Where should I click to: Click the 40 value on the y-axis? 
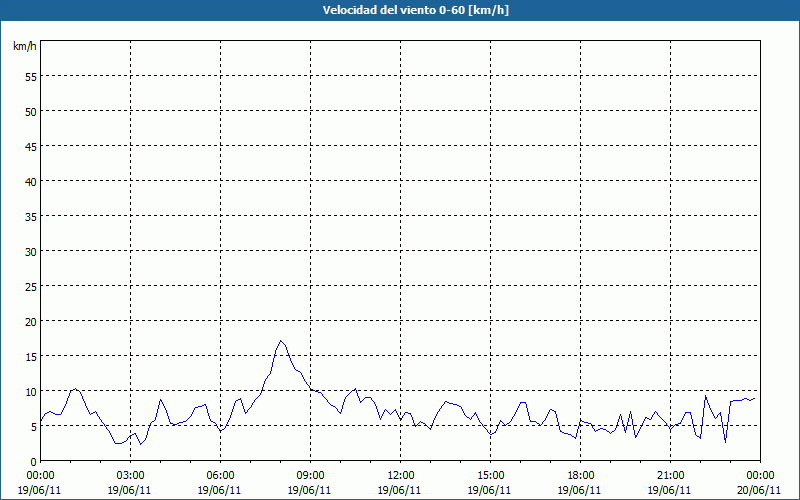(31, 182)
